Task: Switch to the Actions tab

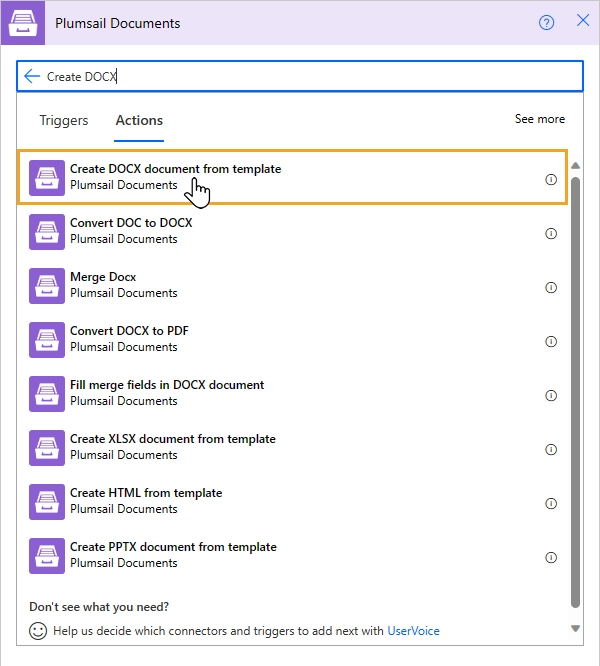Action: pyautogui.click(x=139, y=121)
